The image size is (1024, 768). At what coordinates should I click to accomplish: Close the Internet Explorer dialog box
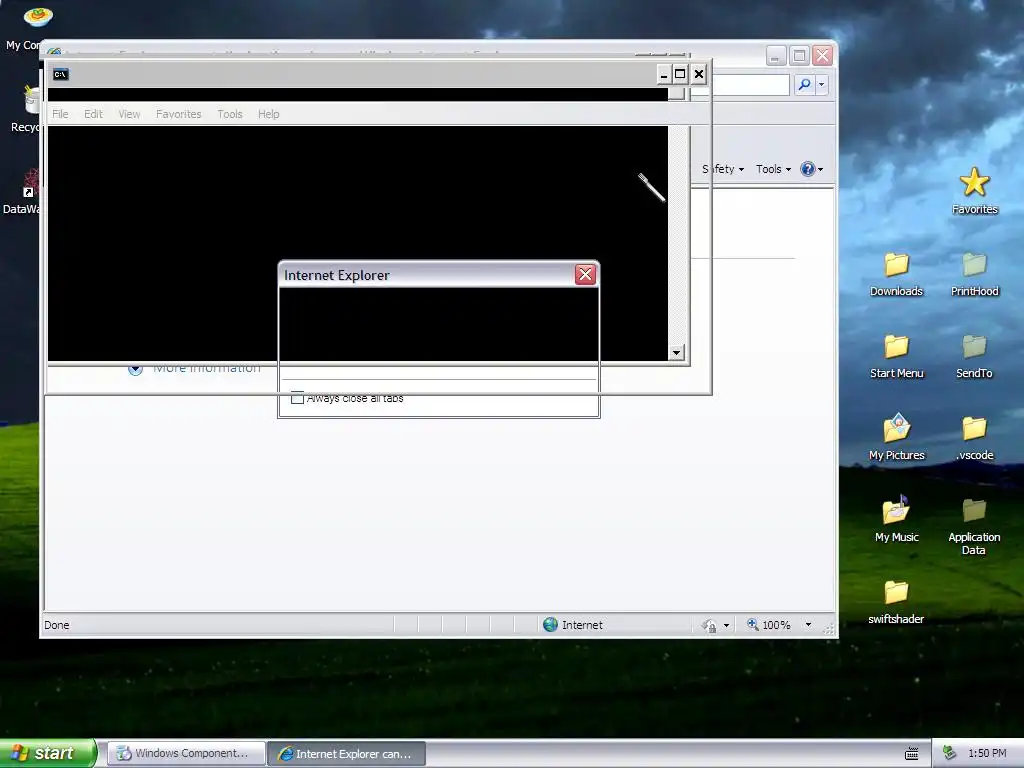pos(585,275)
